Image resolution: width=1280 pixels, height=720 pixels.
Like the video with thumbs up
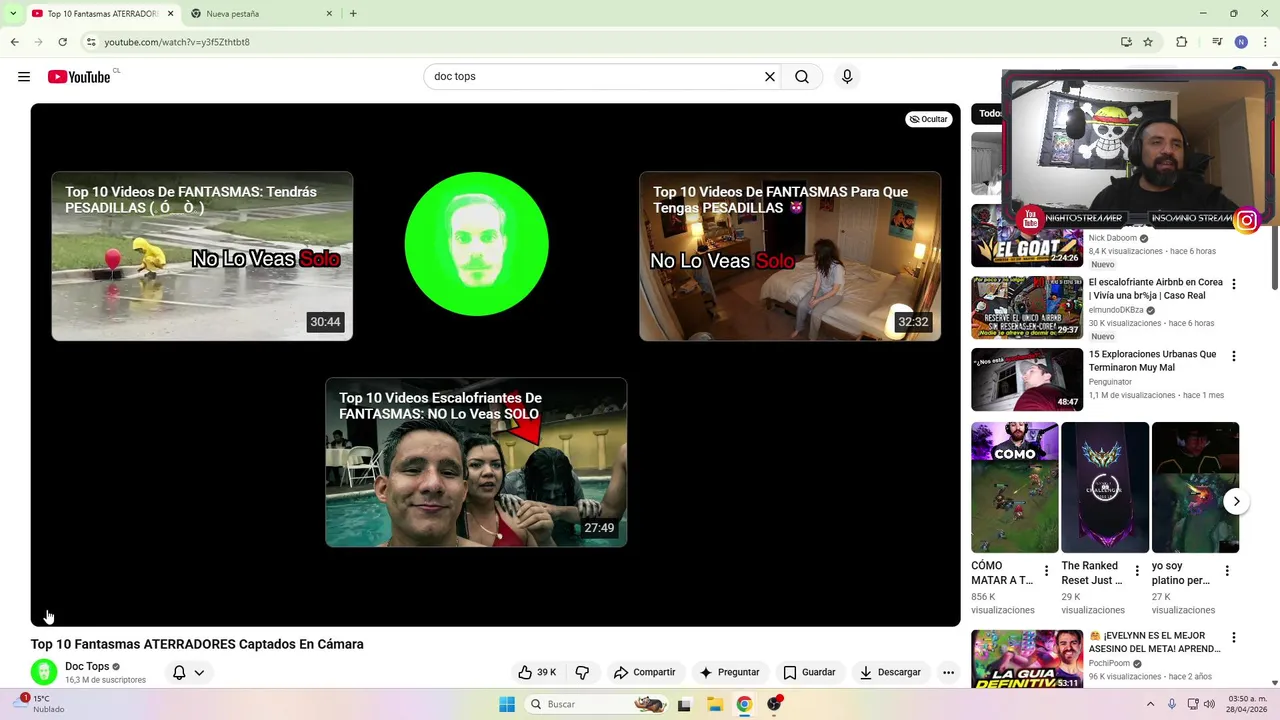(537, 672)
